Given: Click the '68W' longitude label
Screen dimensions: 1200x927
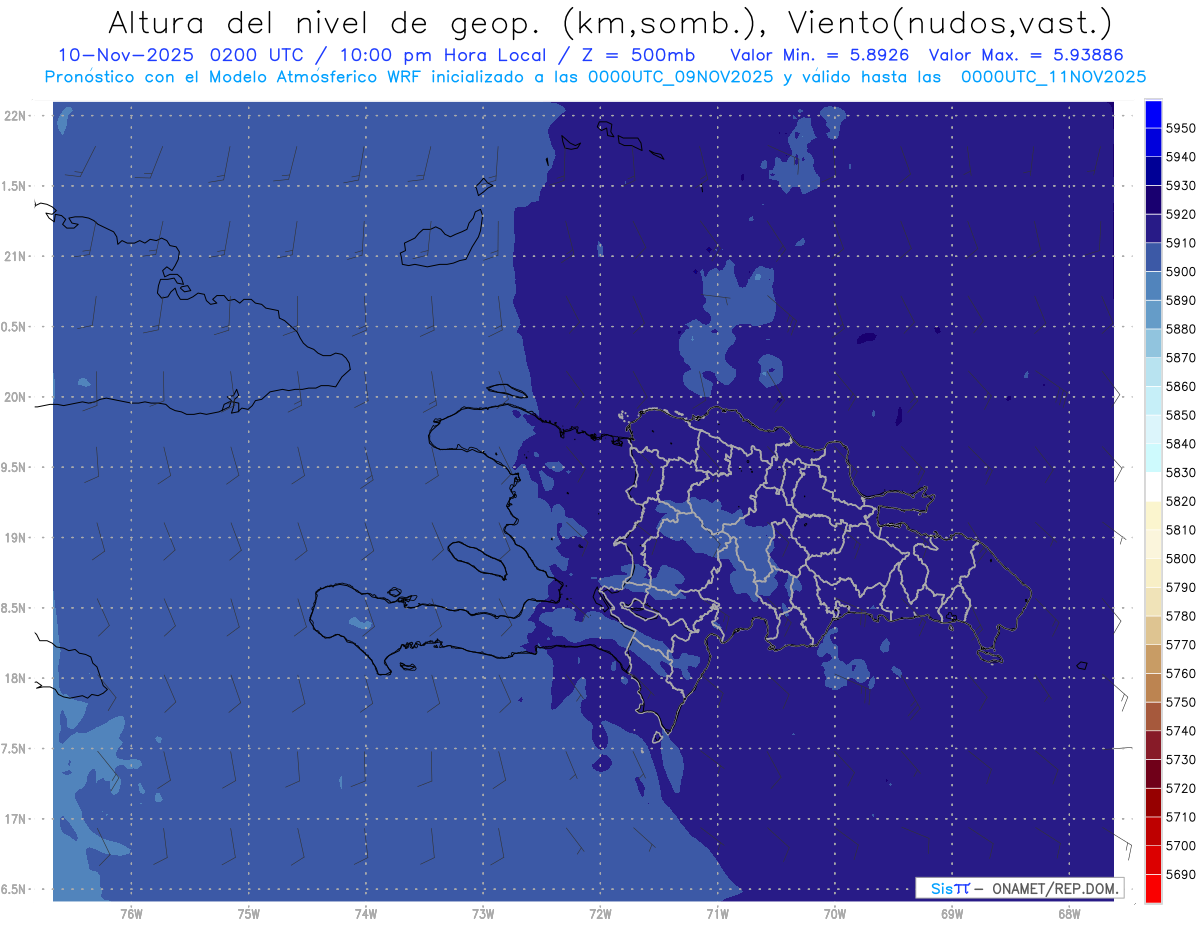Looking at the screenshot, I should (x=1069, y=914).
